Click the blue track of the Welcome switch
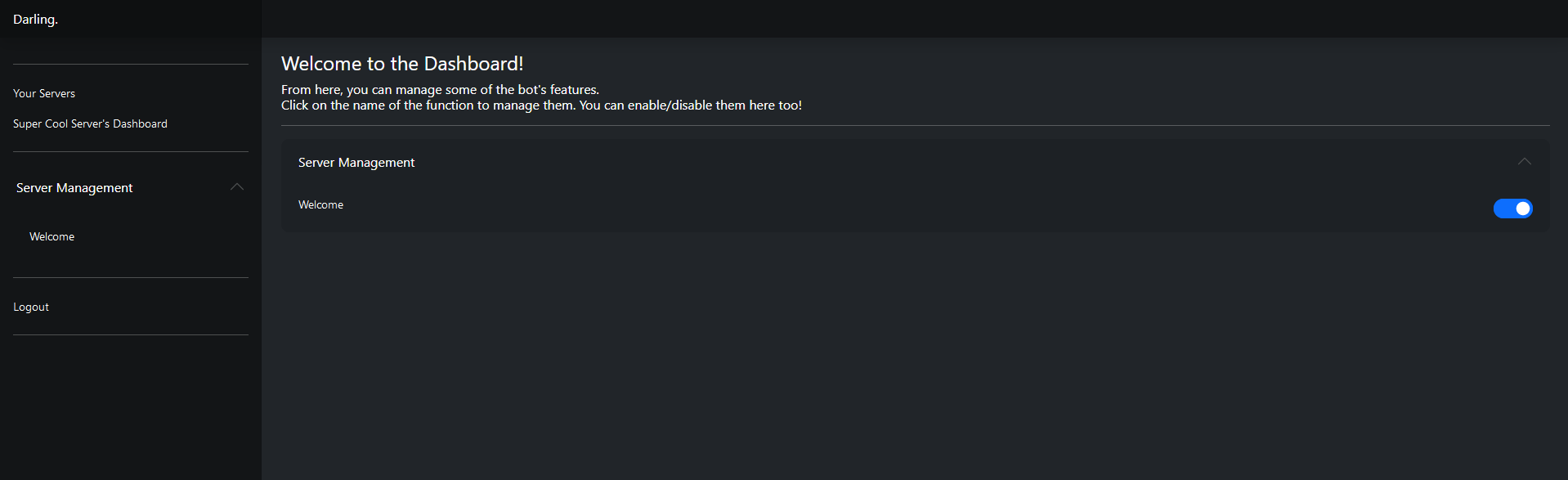Screen dimensions: 1568x480 [1503, 209]
